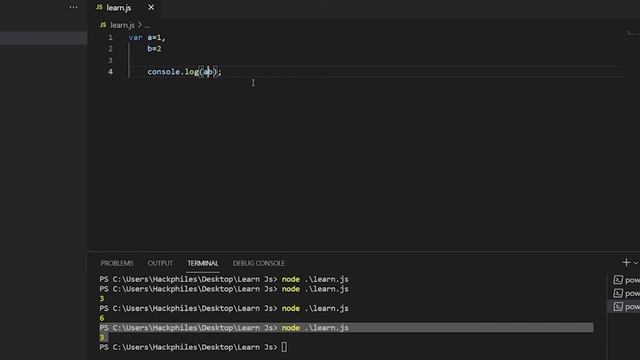640x360 pixels.
Task: Select the learn.js editor tab
Action: [x=119, y=8]
